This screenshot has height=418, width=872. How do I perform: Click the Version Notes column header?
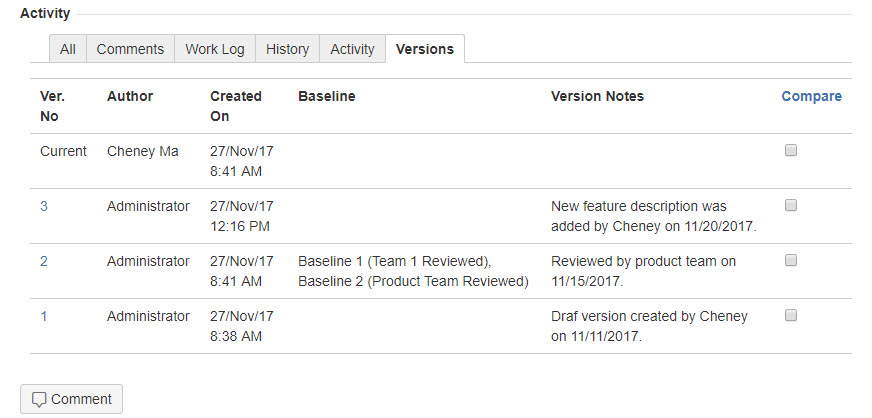click(x=597, y=97)
